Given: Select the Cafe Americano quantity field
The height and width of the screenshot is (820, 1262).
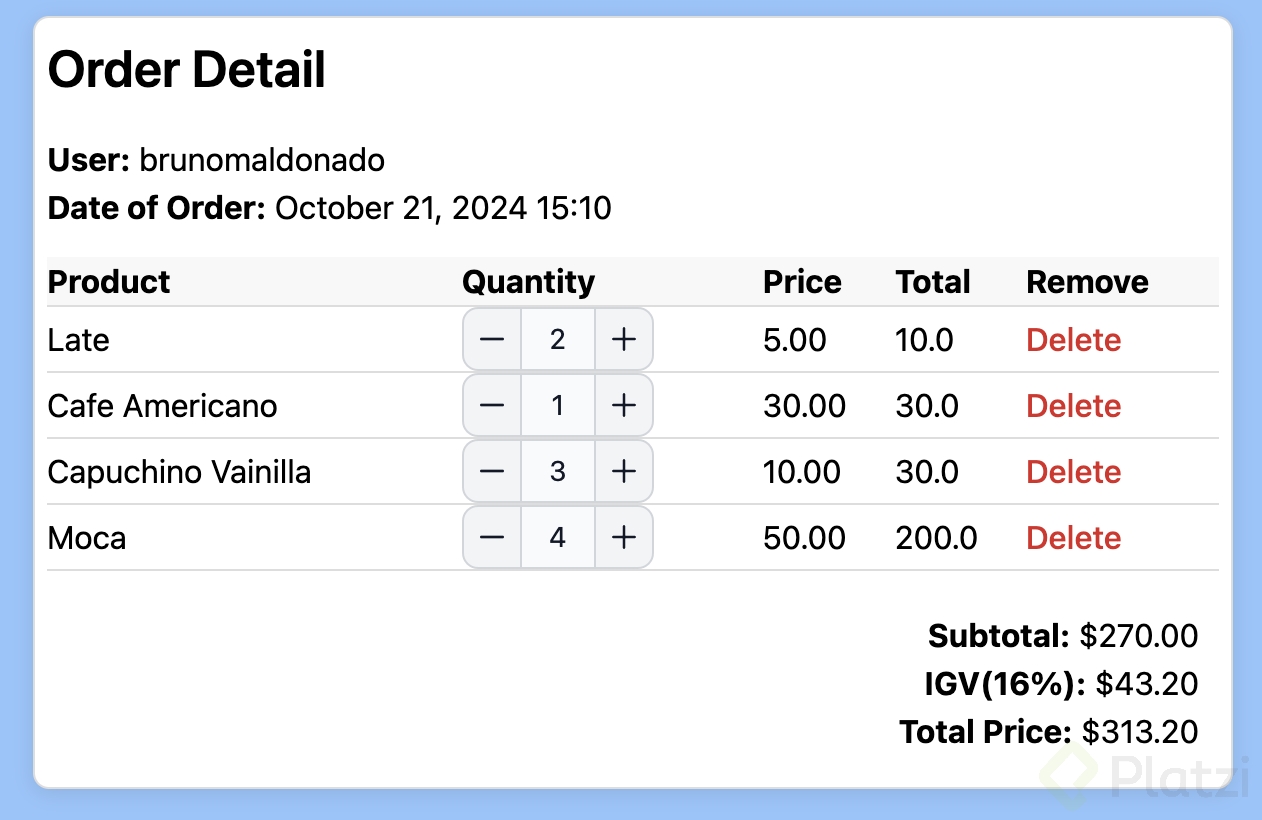Looking at the screenshot, I should [558, 406].
